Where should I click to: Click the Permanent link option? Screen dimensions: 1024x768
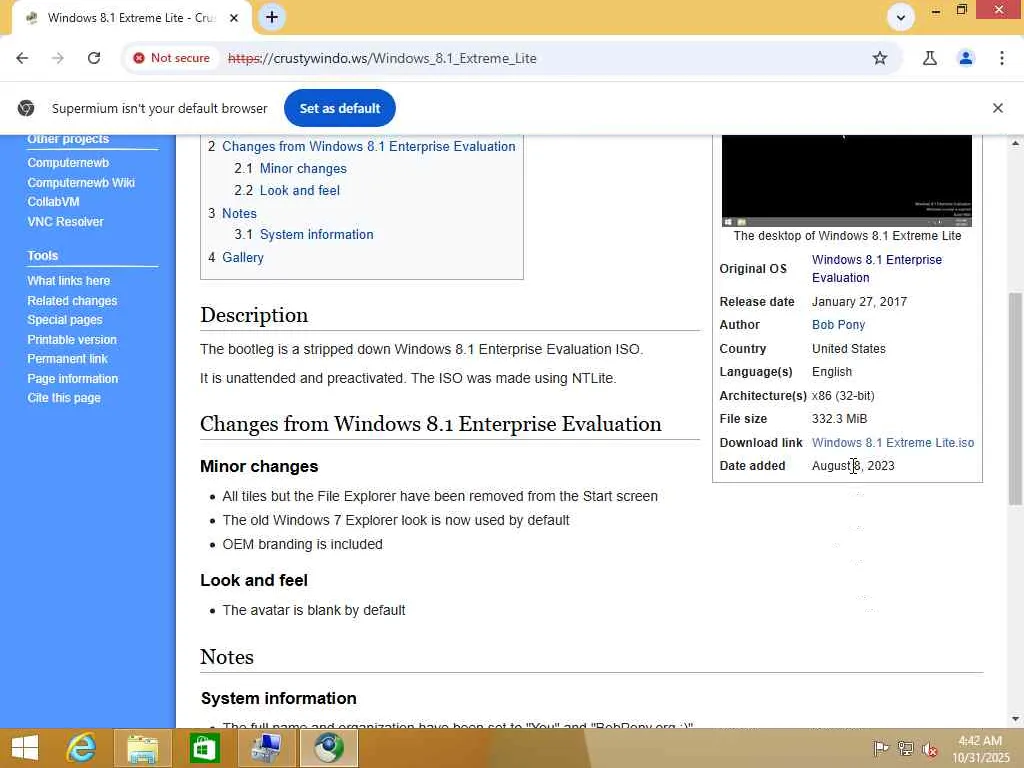point(67,359)
